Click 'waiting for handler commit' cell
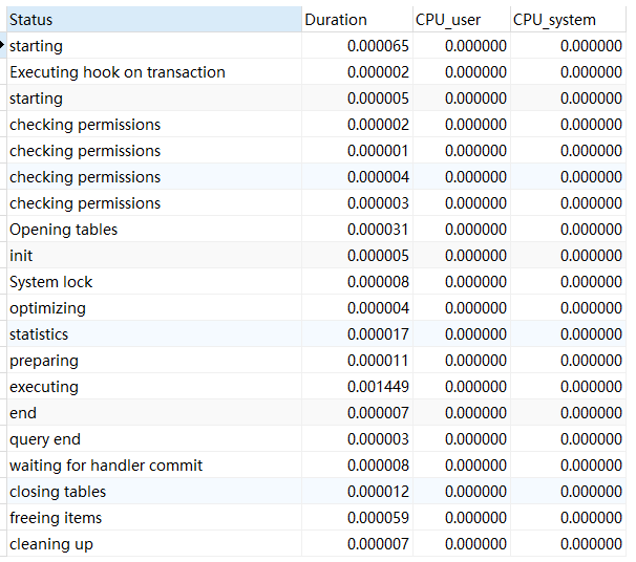Viewport: 636px width, 562px height. (x=106, y=465)
